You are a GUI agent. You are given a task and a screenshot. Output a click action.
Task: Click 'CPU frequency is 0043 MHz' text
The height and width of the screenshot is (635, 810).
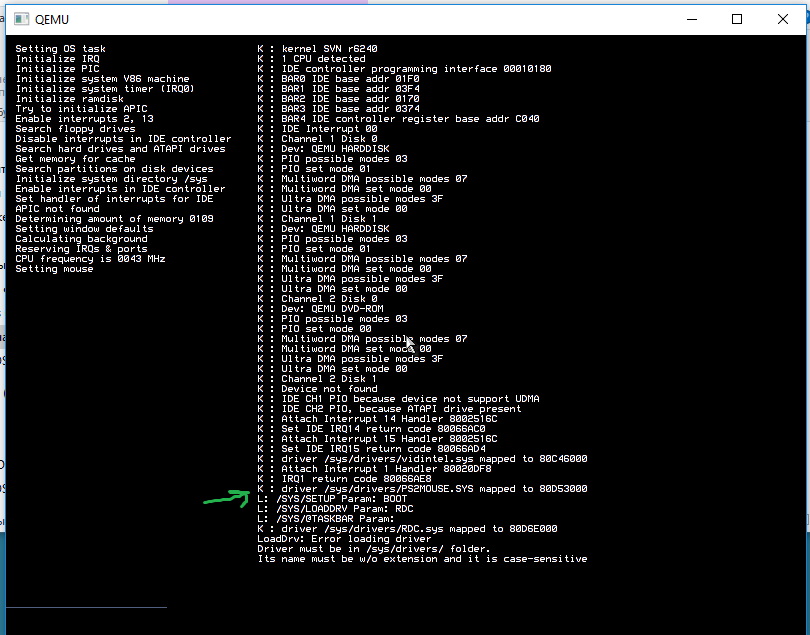click(90, 259)
